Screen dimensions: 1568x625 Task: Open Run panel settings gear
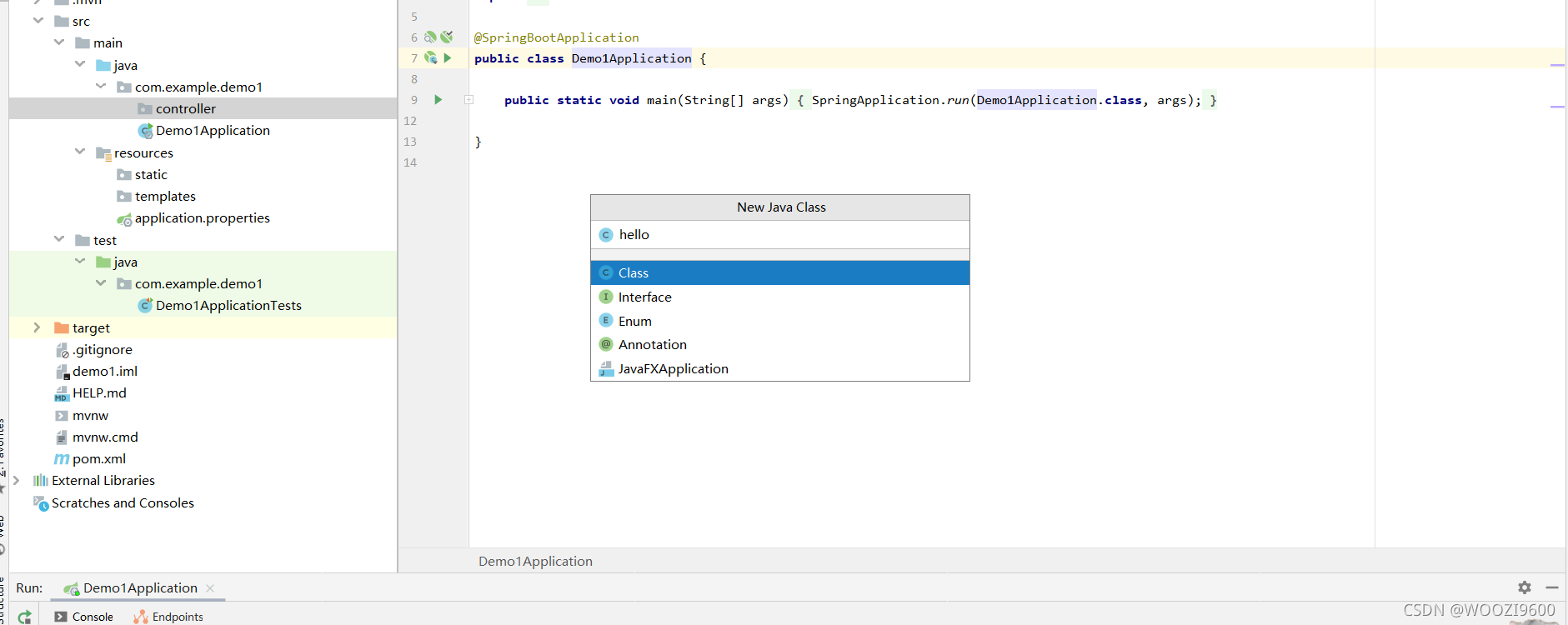click(1525, 587)
